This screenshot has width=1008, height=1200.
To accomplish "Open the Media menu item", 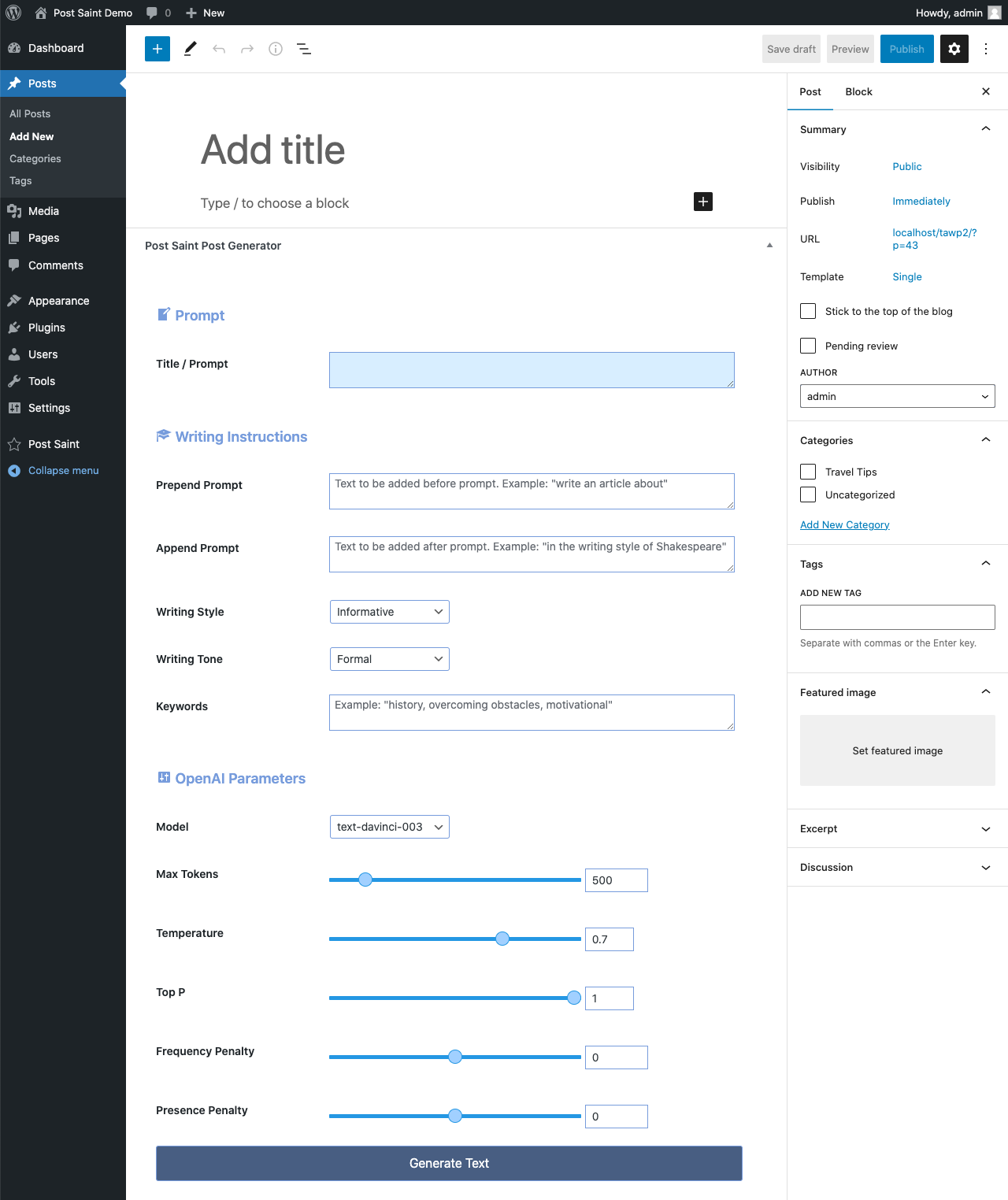I will pyautogui.click(x=63, y=211).
